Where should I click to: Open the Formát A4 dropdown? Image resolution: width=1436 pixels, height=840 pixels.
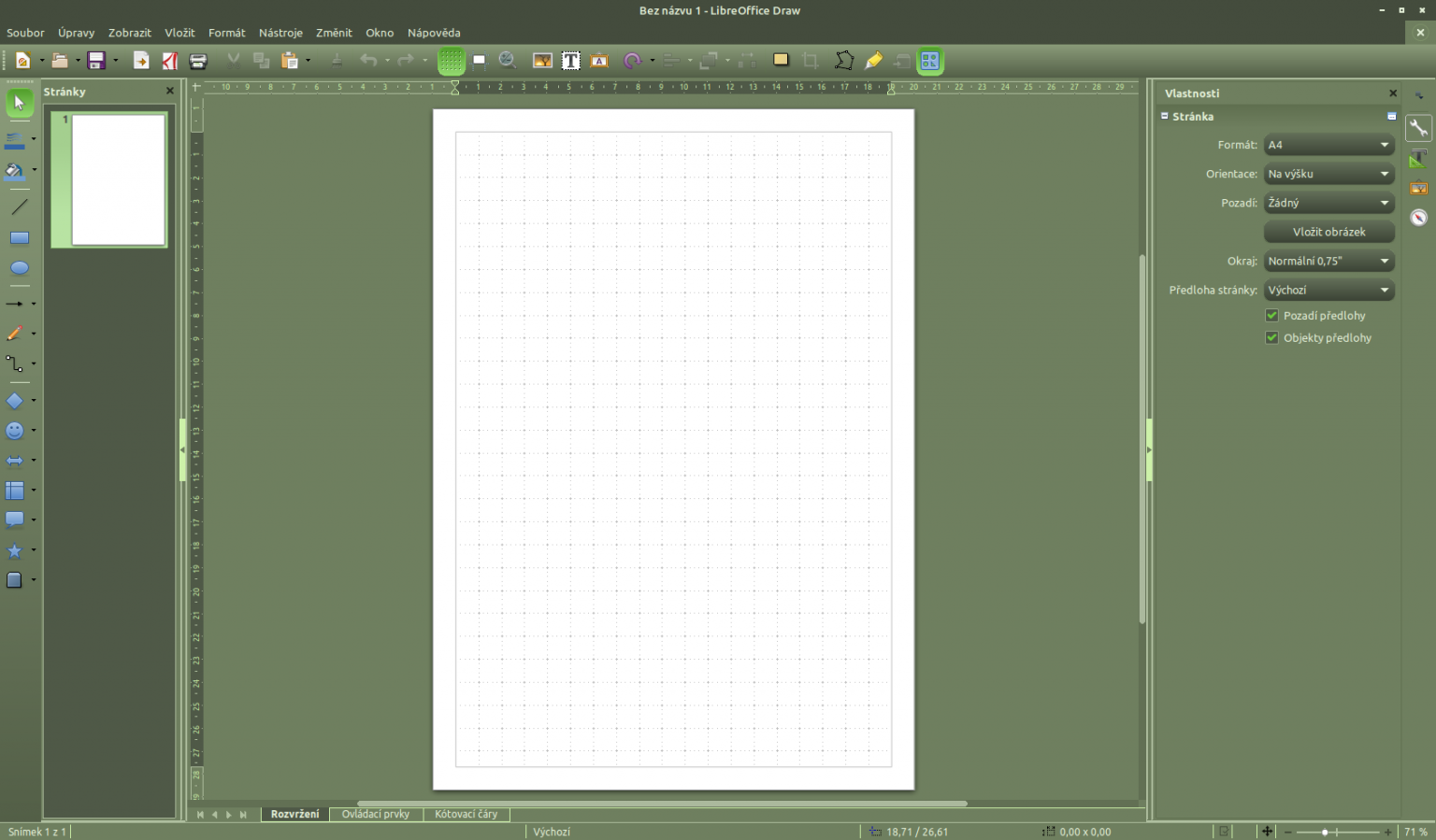(1328, 145)
